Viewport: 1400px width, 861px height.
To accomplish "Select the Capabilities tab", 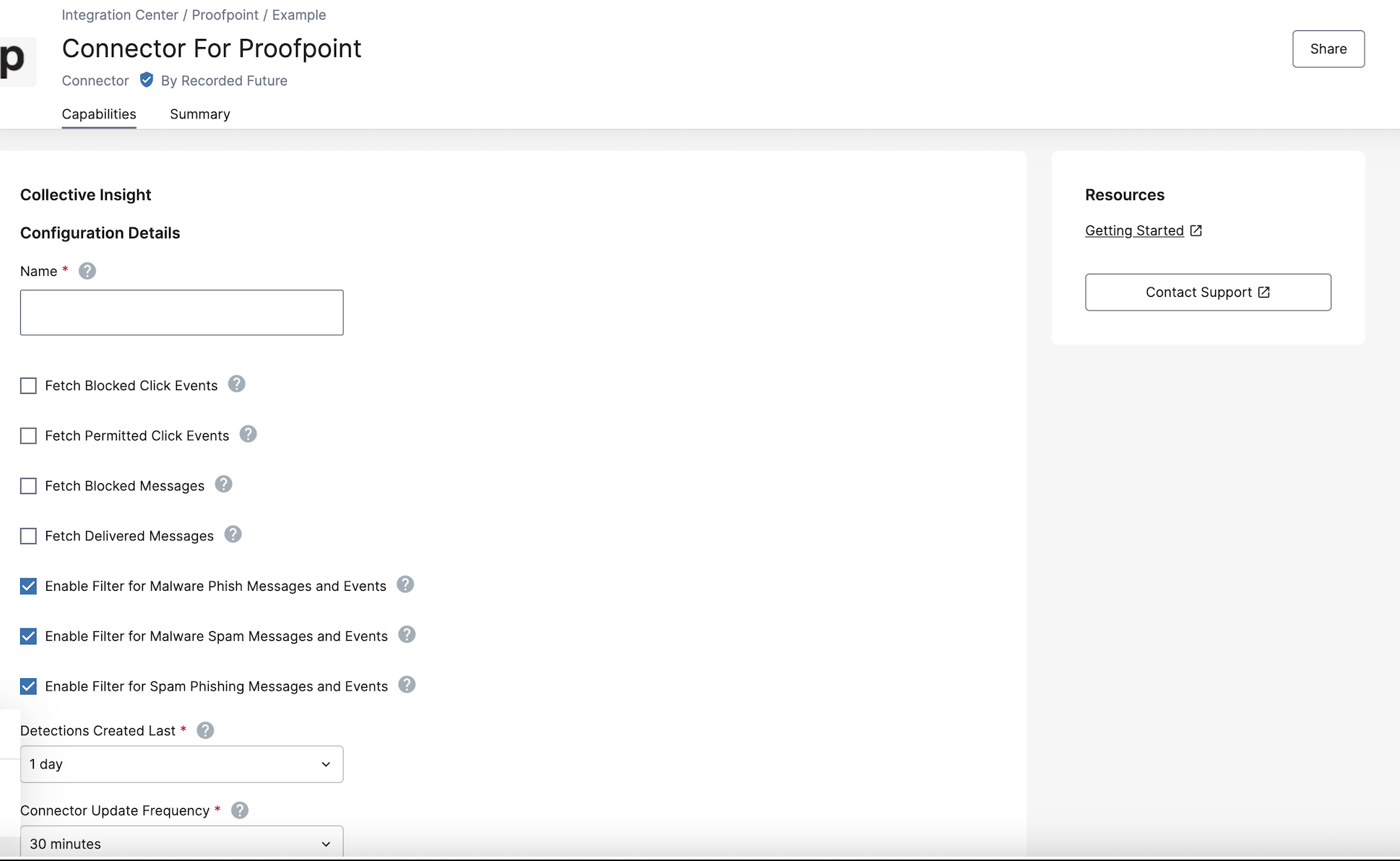I will (99, 114).
